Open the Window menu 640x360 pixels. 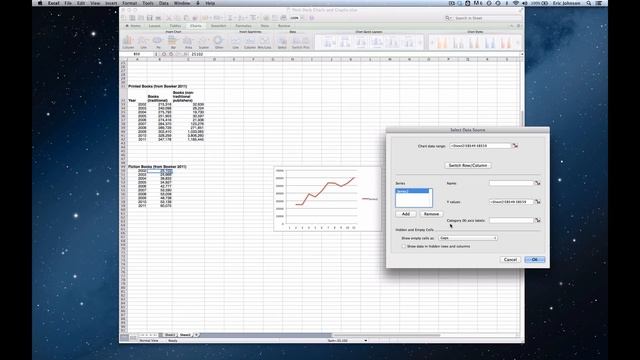[x=182, y=3]
